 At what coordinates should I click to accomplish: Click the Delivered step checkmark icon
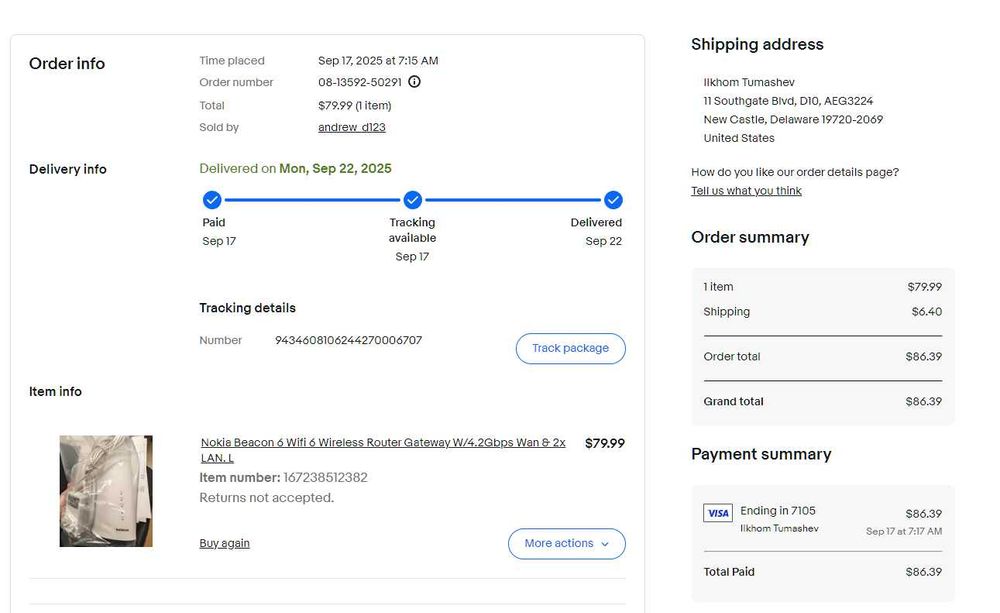[613, 200]
